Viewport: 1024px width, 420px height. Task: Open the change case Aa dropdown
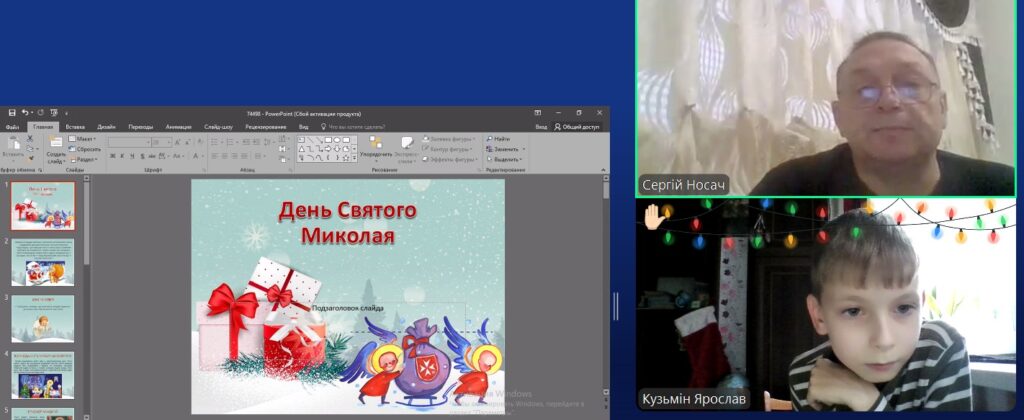point(179,156)
